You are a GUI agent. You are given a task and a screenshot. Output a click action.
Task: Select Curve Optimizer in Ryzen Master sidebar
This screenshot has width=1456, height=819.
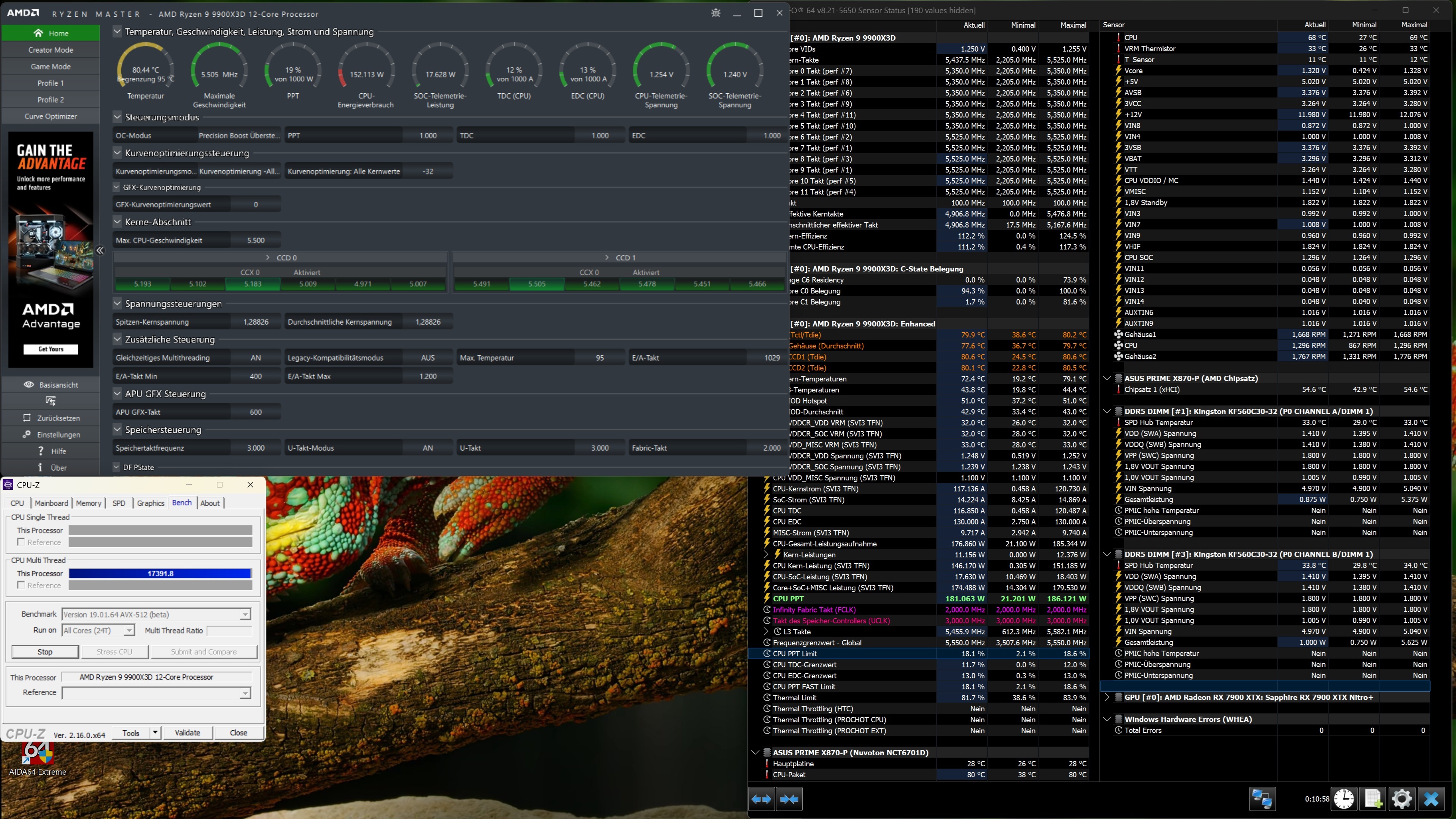tap(50, 116)
